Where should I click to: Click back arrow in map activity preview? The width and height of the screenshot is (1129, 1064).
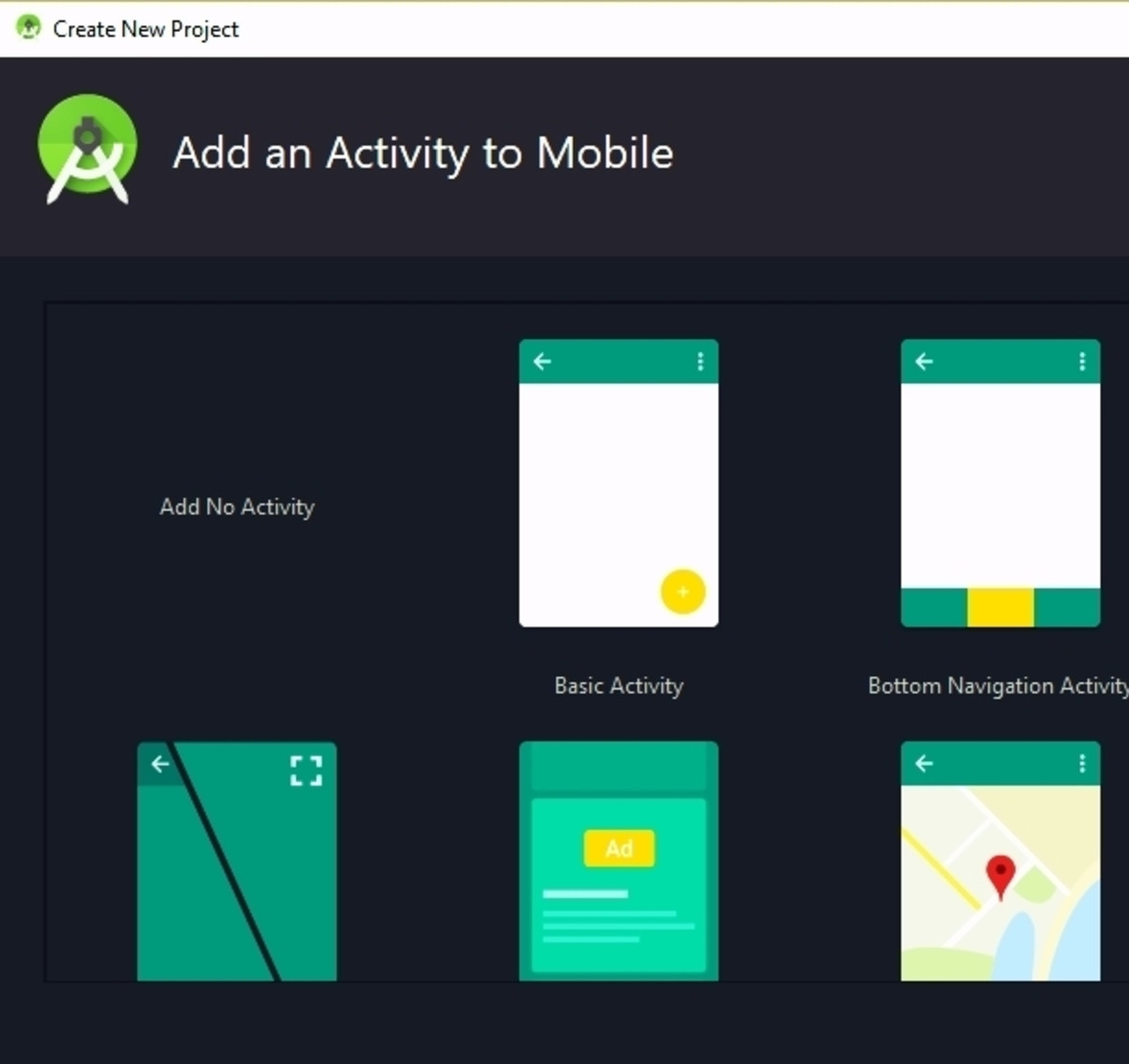[x=924, y=763]
